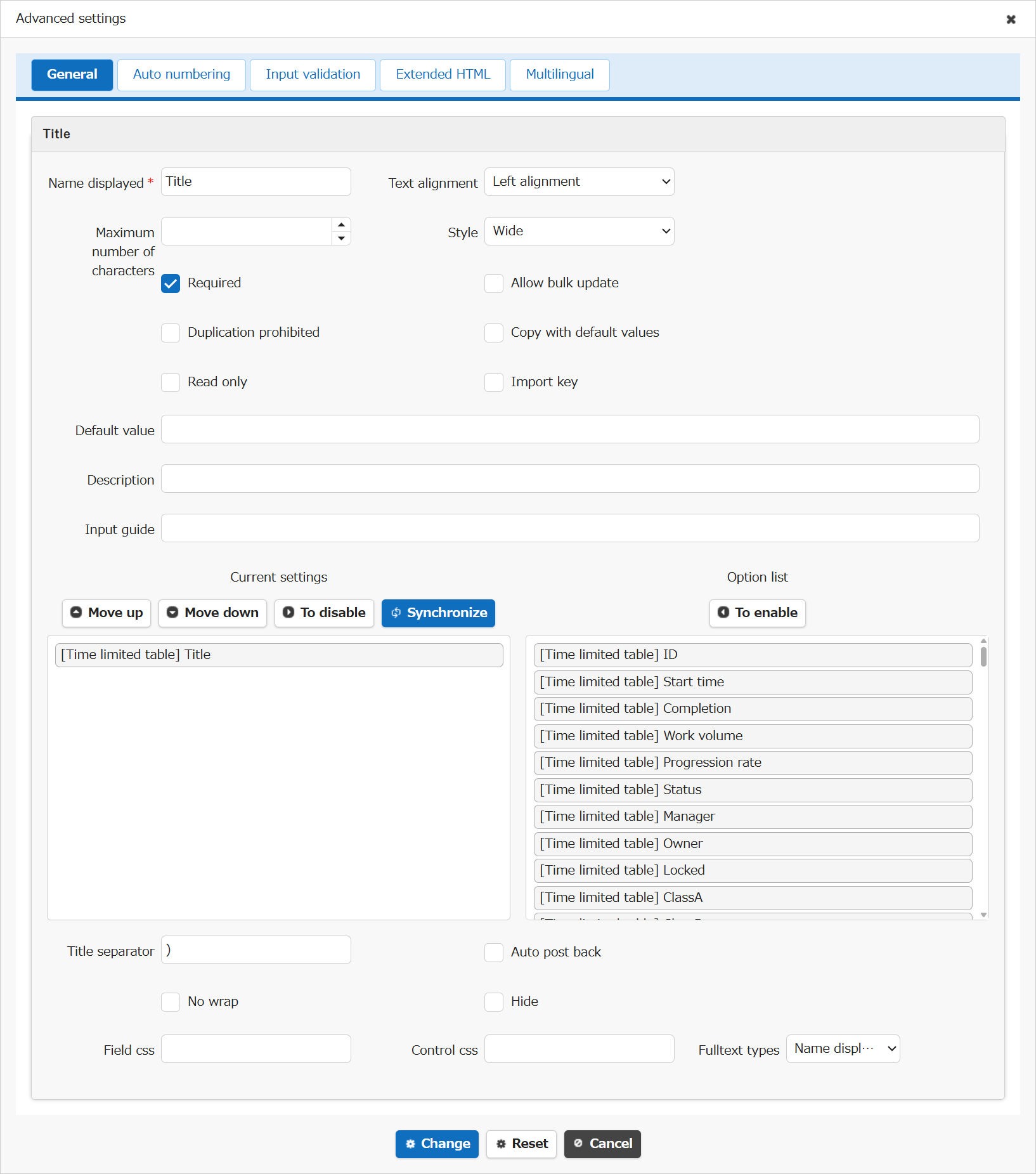The width and height of the screenshot is (1036, 1174).
Task: Select '[Time limited table] Title' in current settings
Action: coord(279,655)
